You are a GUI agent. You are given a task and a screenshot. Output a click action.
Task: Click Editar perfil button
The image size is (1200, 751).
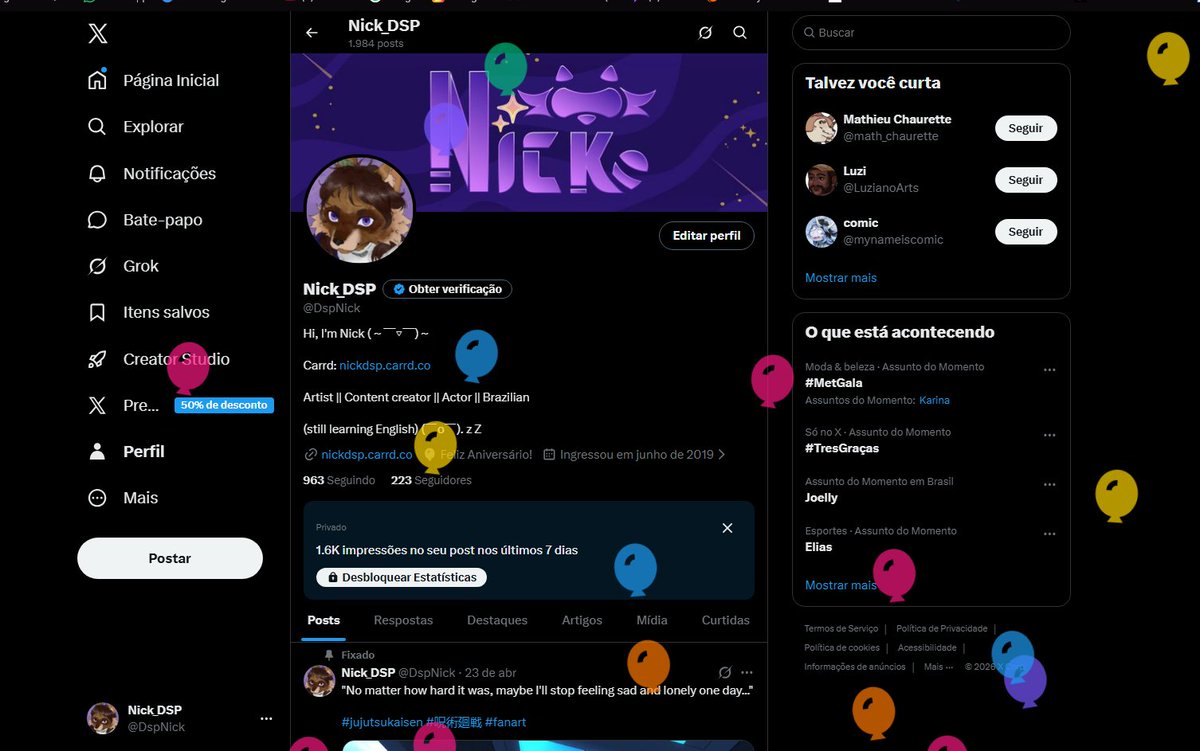tap(707, 236)
